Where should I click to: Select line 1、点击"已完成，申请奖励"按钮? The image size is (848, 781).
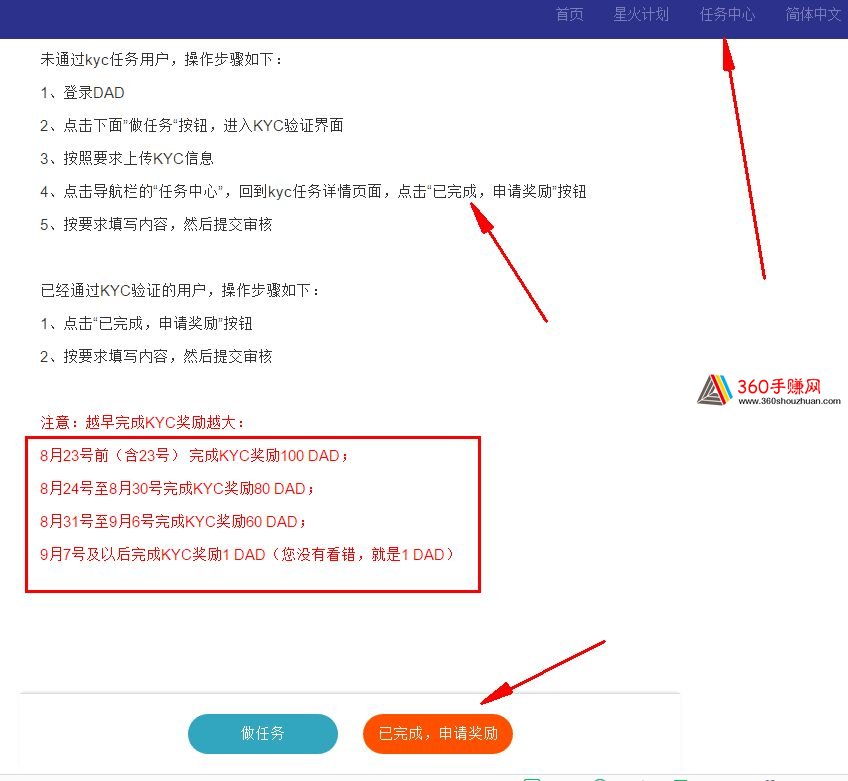147,323
